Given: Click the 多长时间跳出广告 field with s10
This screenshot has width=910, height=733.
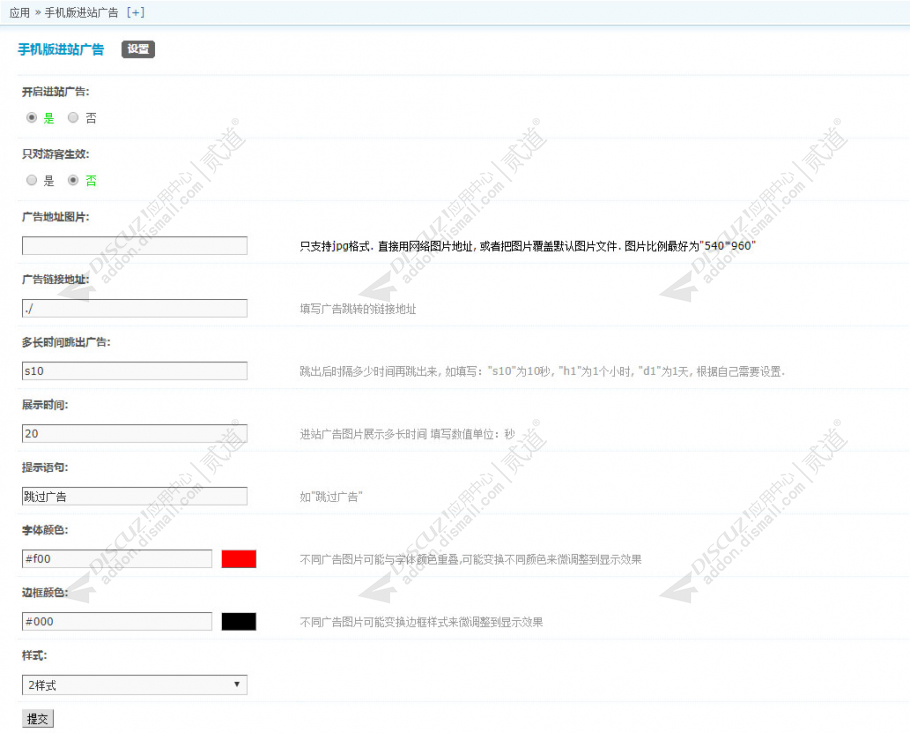Looking at the screenshot, I should 135,371.
